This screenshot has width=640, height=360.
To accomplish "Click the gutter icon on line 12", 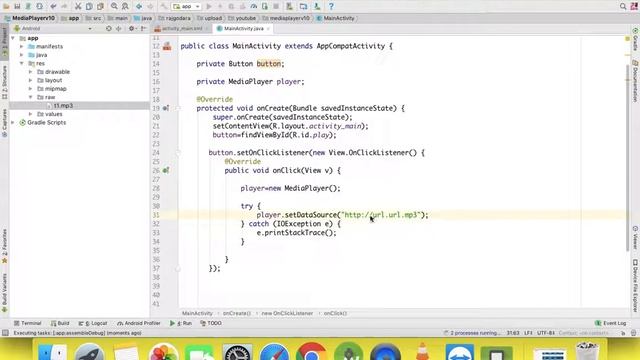I will coord(167,46).
